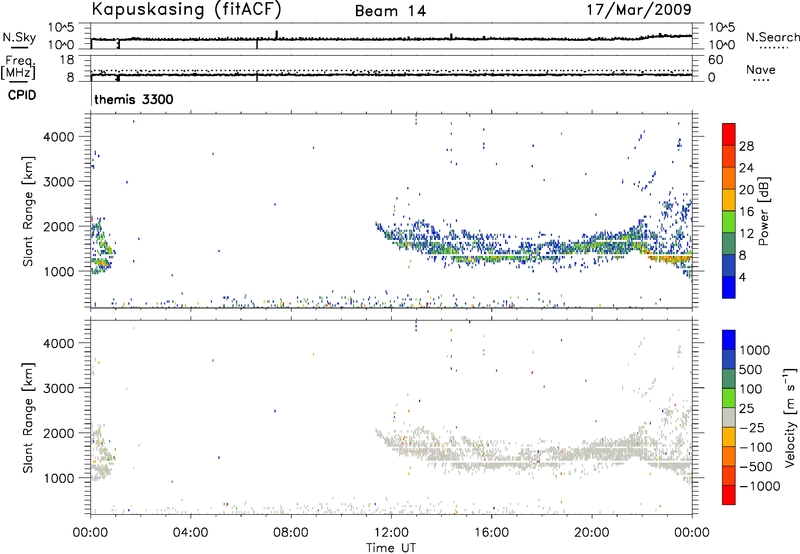Click the '16:00' time tick label

coord(491,533)
